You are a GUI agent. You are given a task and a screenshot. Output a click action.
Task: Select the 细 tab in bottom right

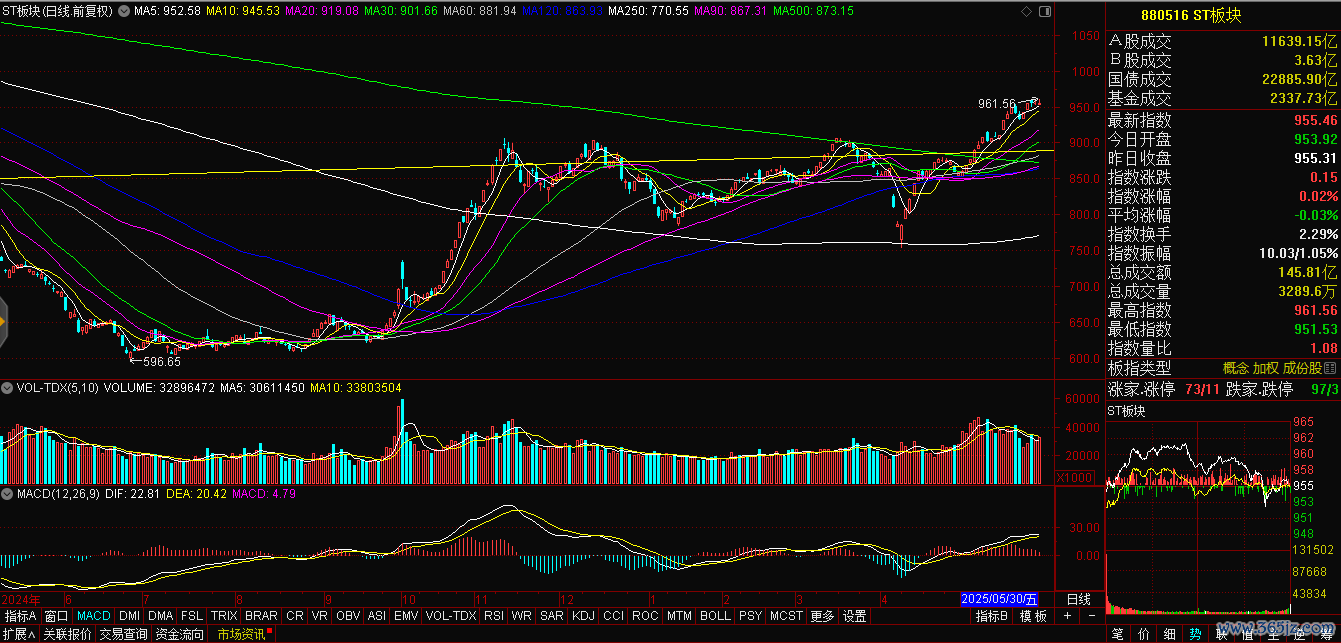pyautogui.click(x=1169, y=634)
